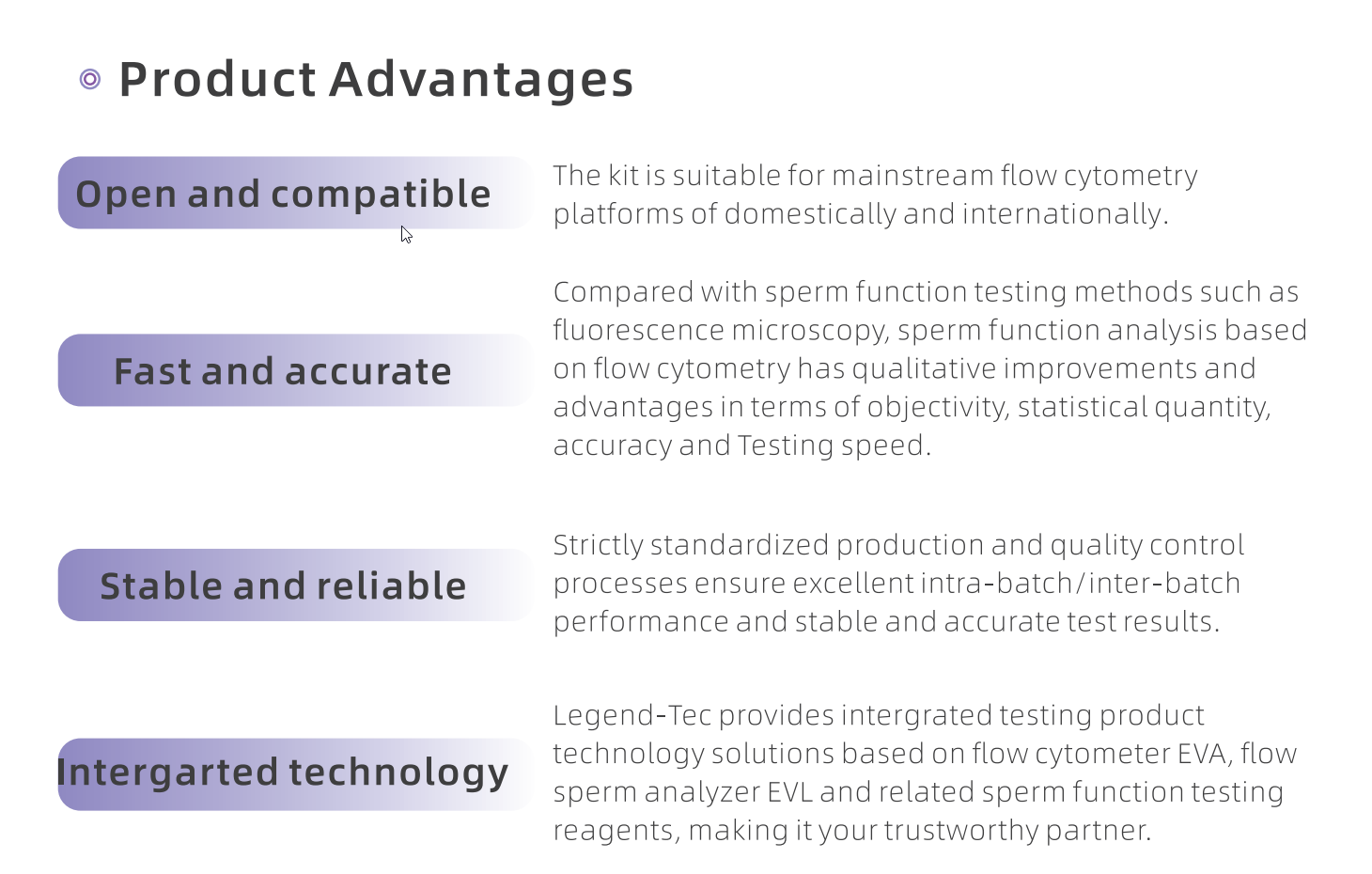Click the word 'compatible' in first label
This screenshot has height=874, width=1372.
381,195
